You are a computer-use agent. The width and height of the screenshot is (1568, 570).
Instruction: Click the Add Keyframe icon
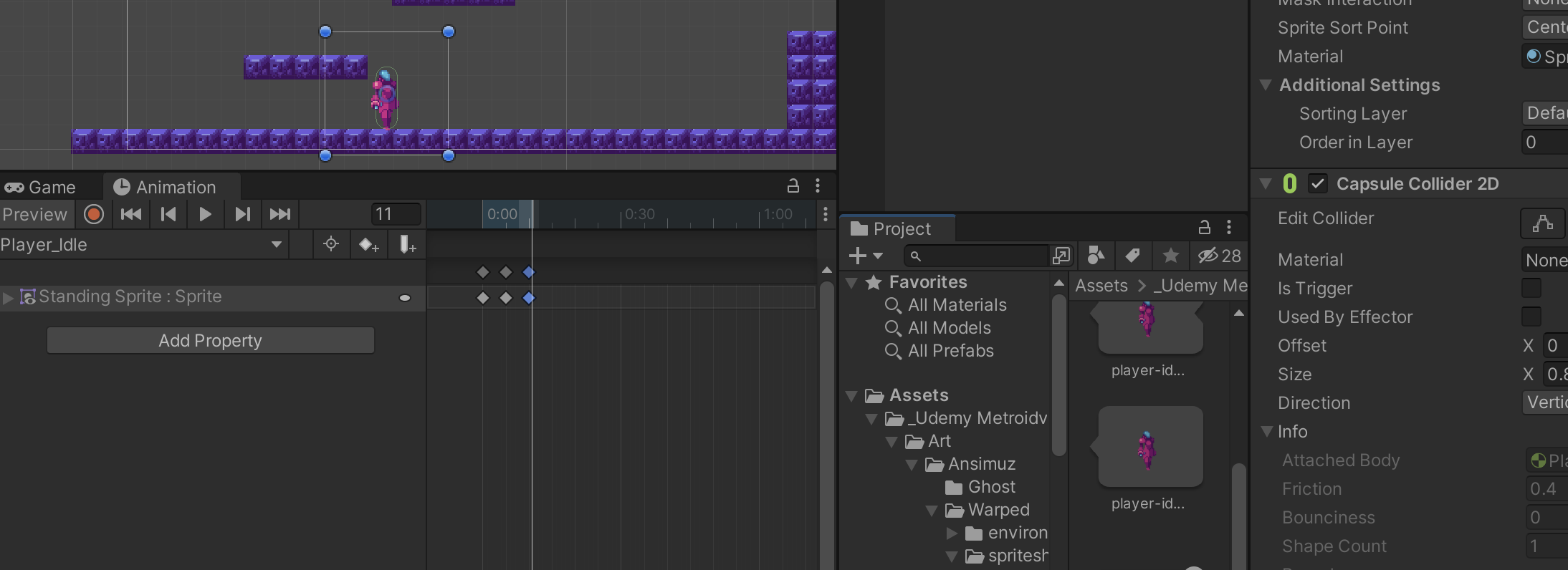click(x=368, y=245)
